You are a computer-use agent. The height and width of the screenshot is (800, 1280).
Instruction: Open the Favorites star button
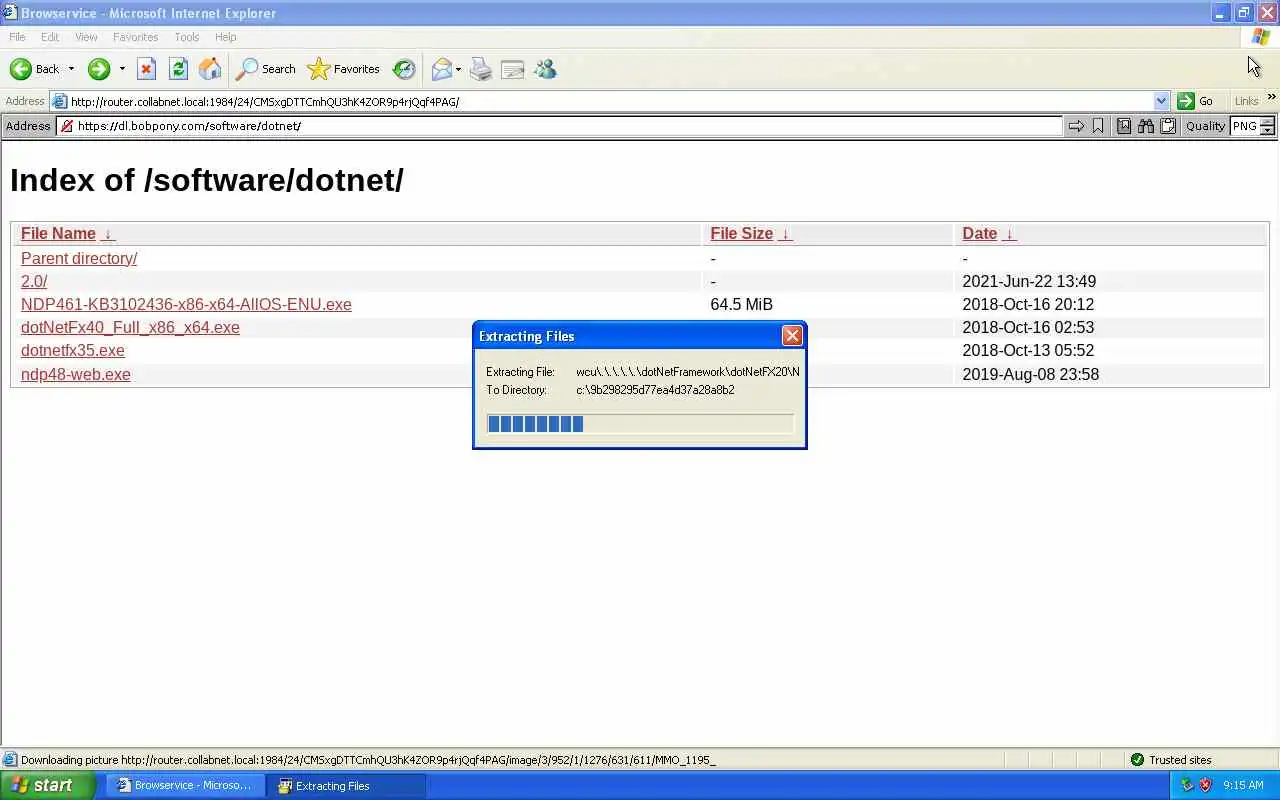(344, 69)
